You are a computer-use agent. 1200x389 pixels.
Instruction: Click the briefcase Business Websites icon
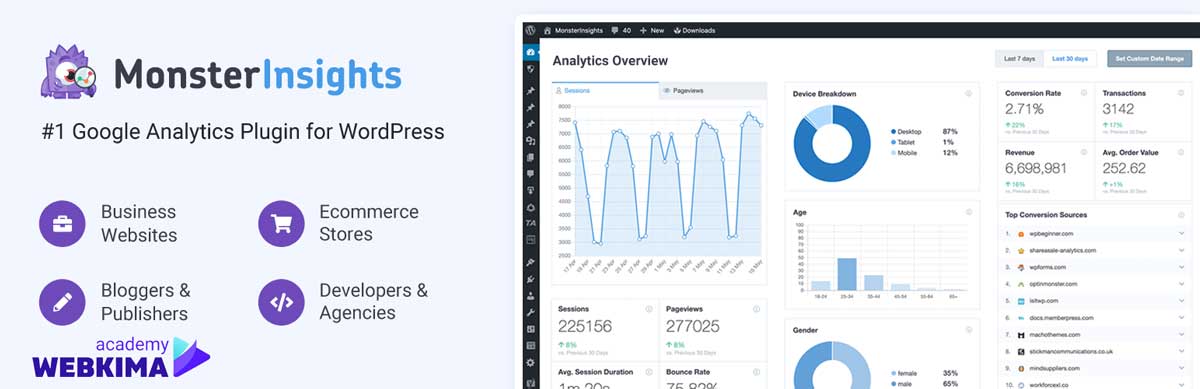[63, 223]
